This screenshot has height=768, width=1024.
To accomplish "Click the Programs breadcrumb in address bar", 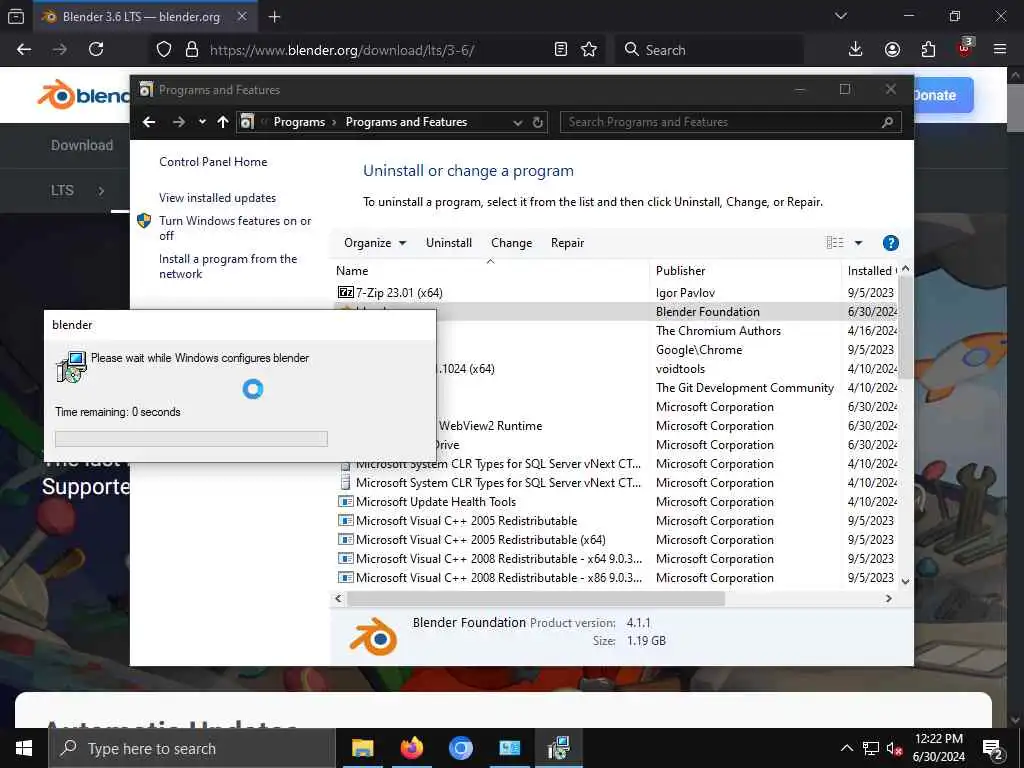I will [299, 122].
